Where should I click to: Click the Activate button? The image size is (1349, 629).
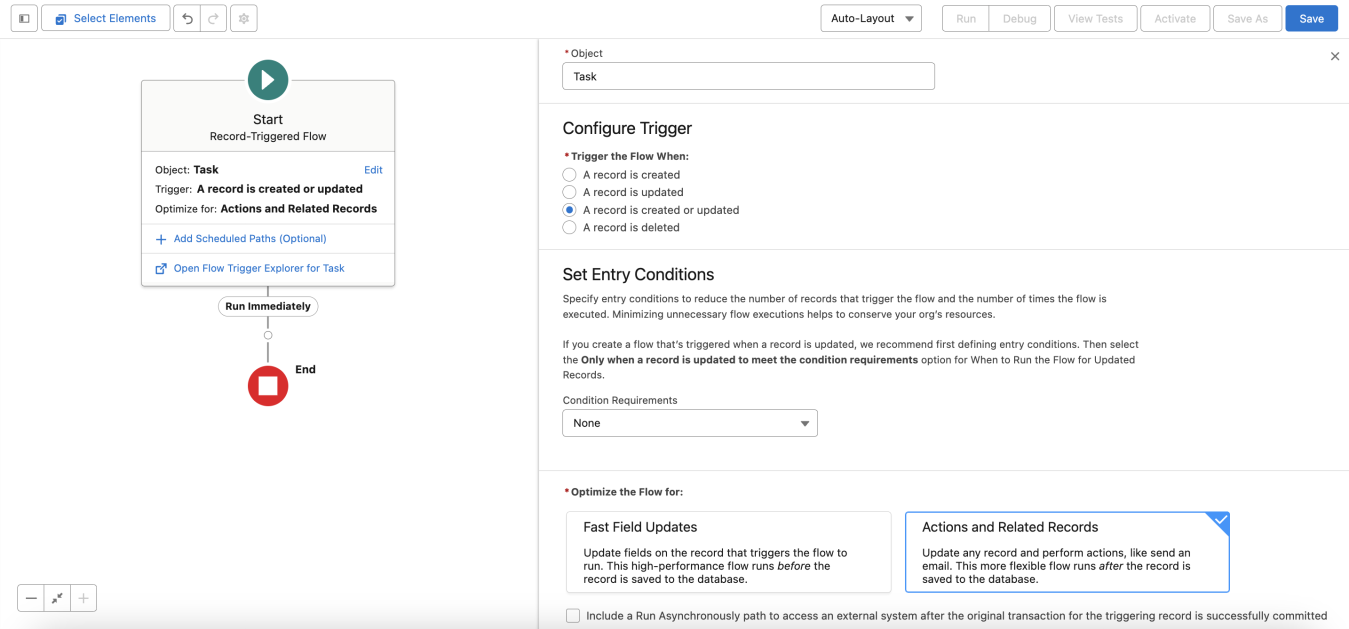tap(1175, 18)
